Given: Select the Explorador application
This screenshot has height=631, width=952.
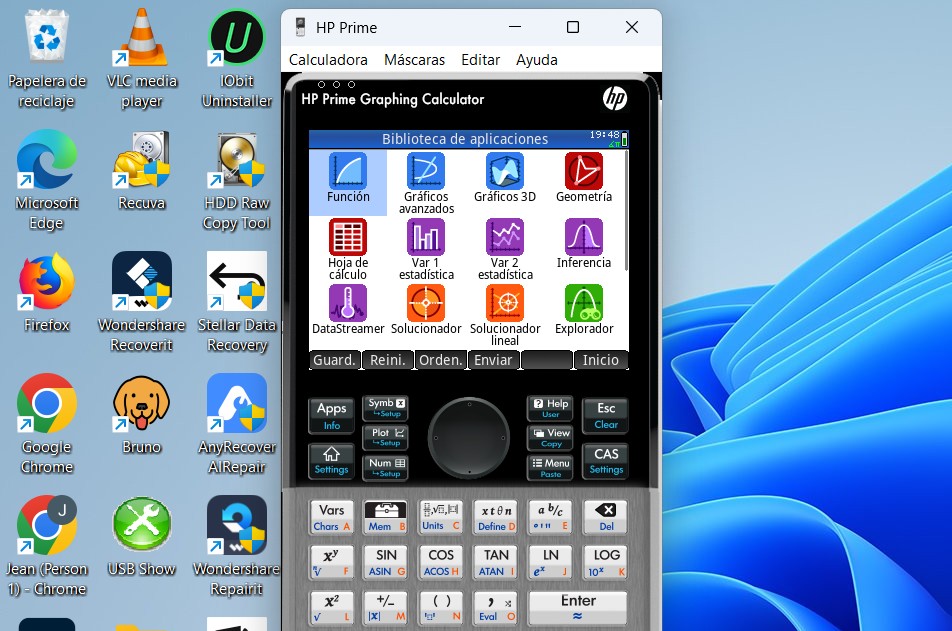Looking at the screenshot, I should 584,305.
